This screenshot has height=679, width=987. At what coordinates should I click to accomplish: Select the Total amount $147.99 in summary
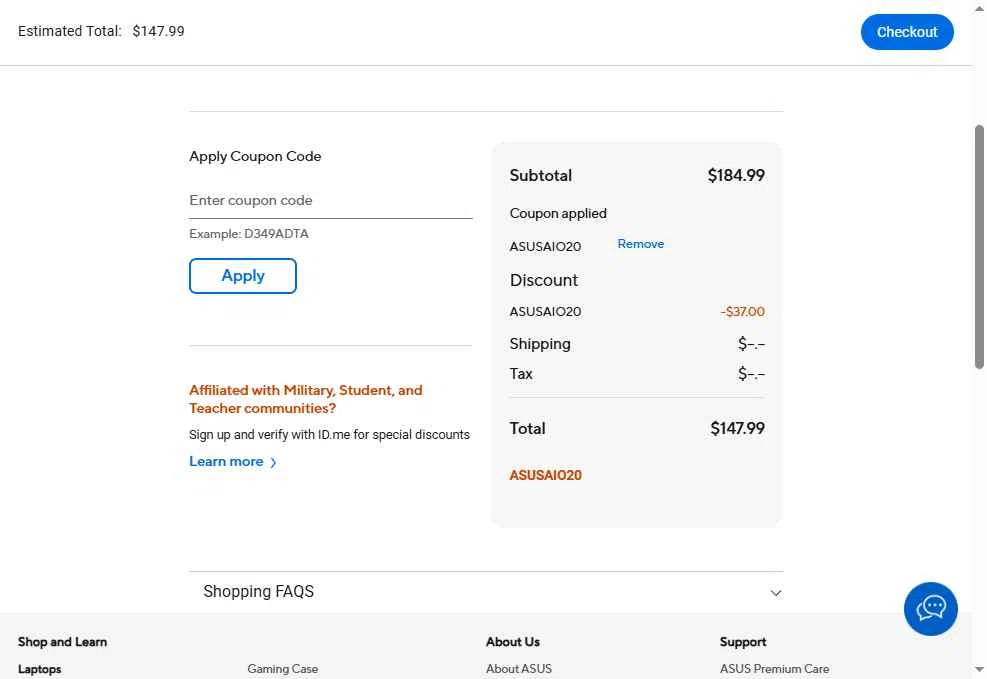pyautogui.click(x=737, y=429)
